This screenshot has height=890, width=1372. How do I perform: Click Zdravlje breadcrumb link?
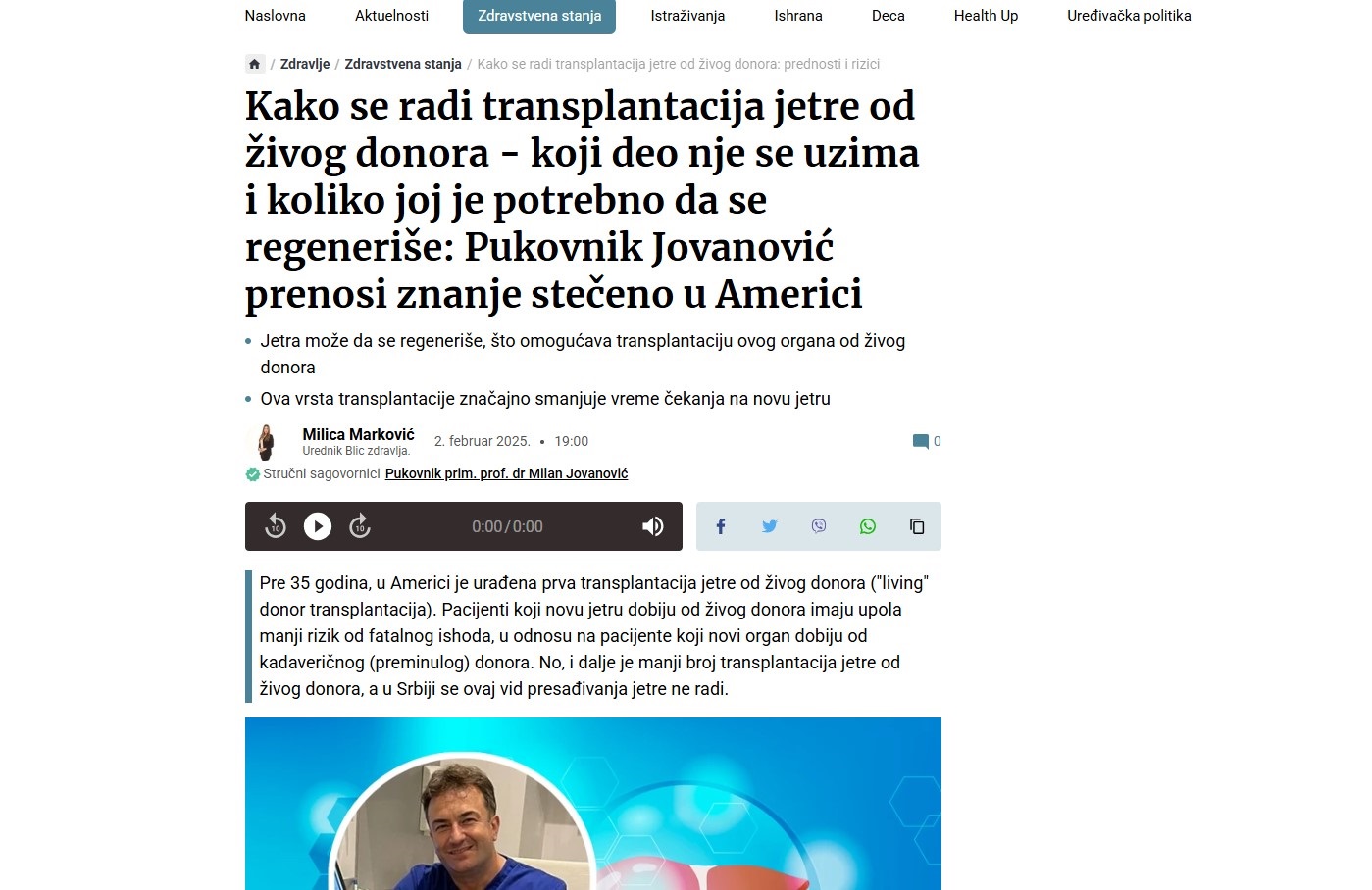point(305,64)
